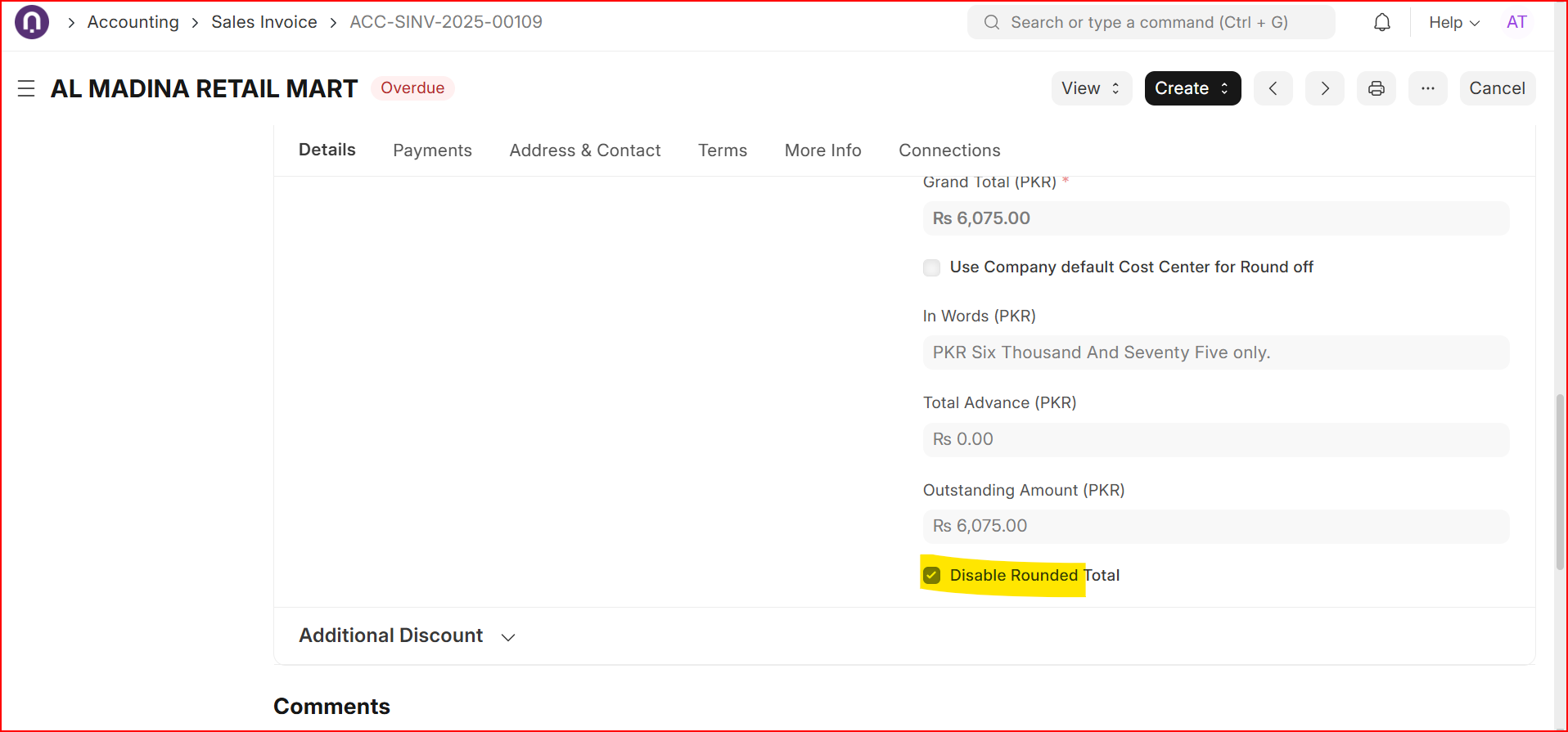The image size is (1568, 732).
Task: Go to the previous invoice arrow
Action: [x=1273, y=88]
